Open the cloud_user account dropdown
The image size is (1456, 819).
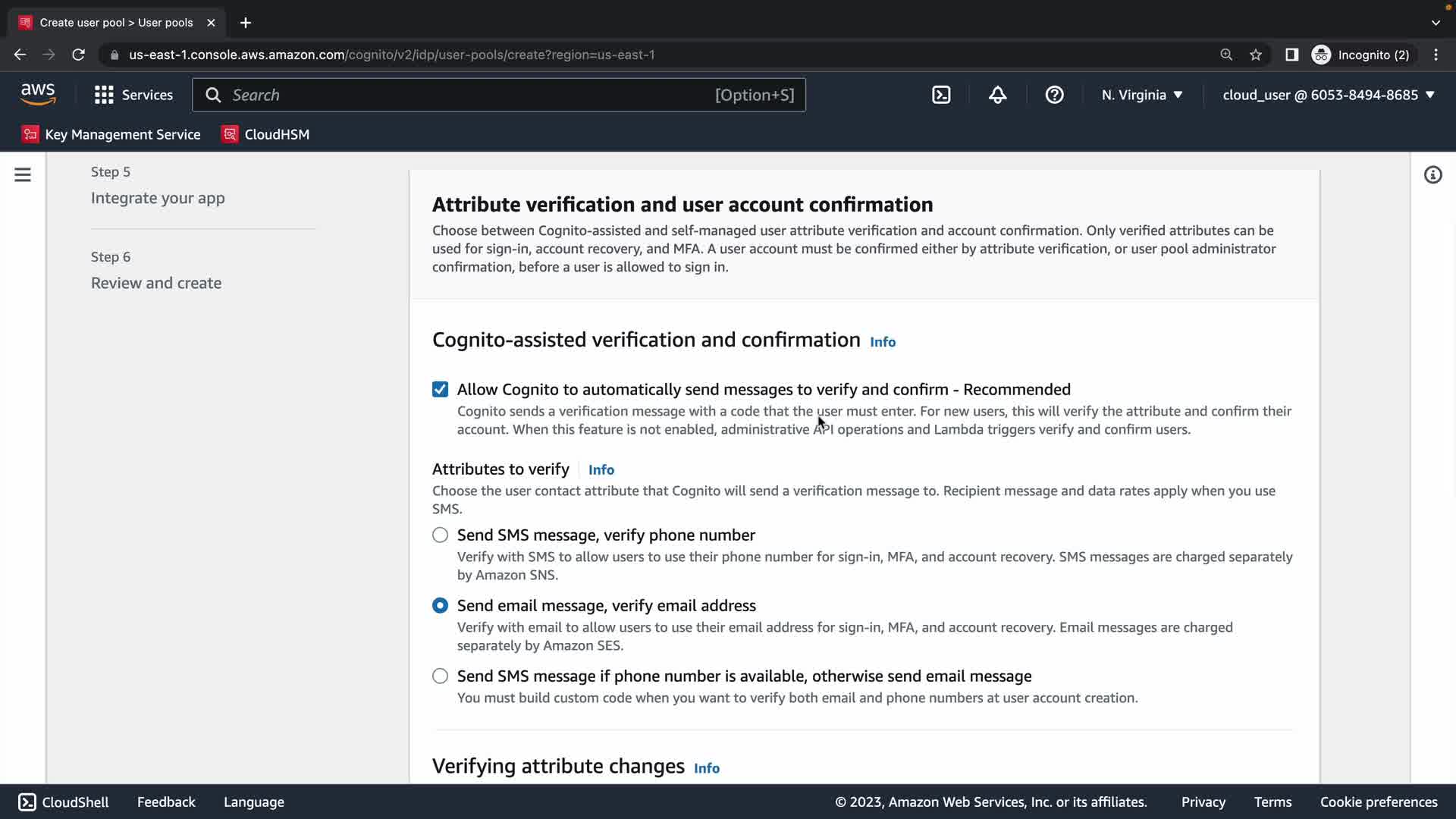tap(1329, 95)
